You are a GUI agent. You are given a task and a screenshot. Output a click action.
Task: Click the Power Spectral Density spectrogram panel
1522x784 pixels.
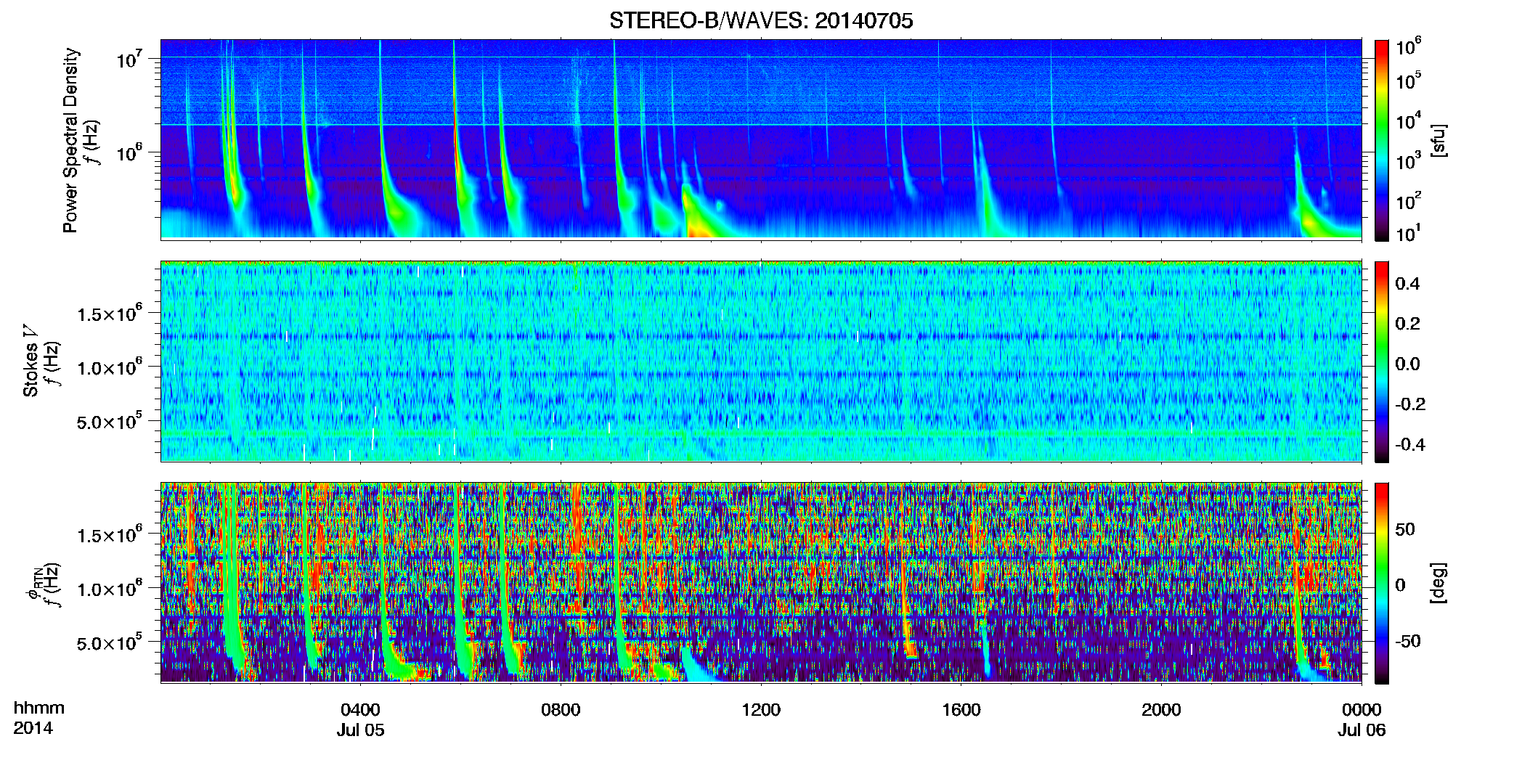tap(761, 139)
